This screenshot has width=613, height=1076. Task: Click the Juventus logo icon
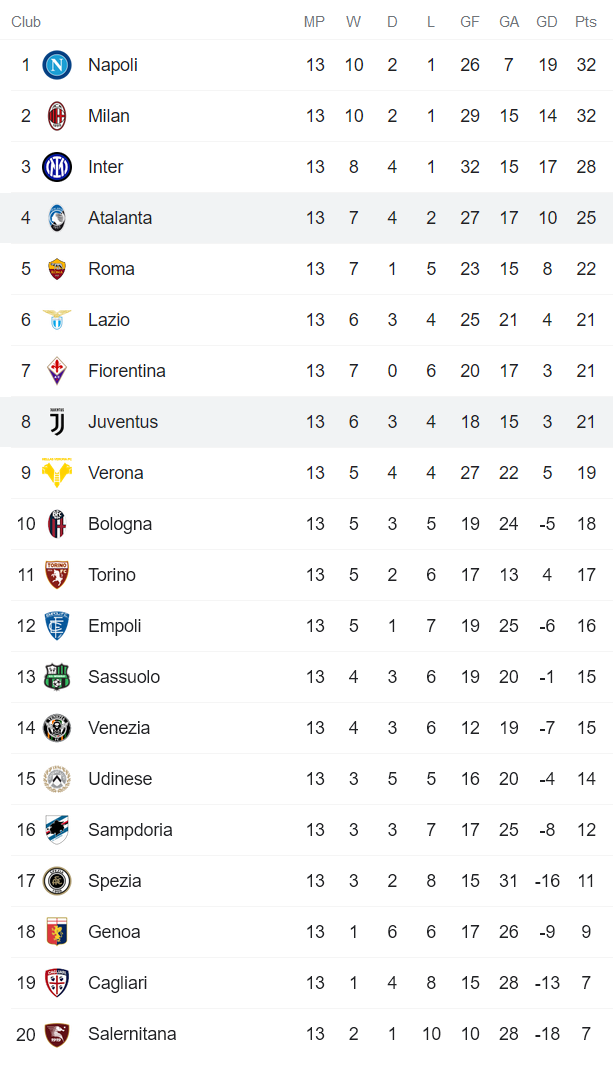(x=57, y=422)
